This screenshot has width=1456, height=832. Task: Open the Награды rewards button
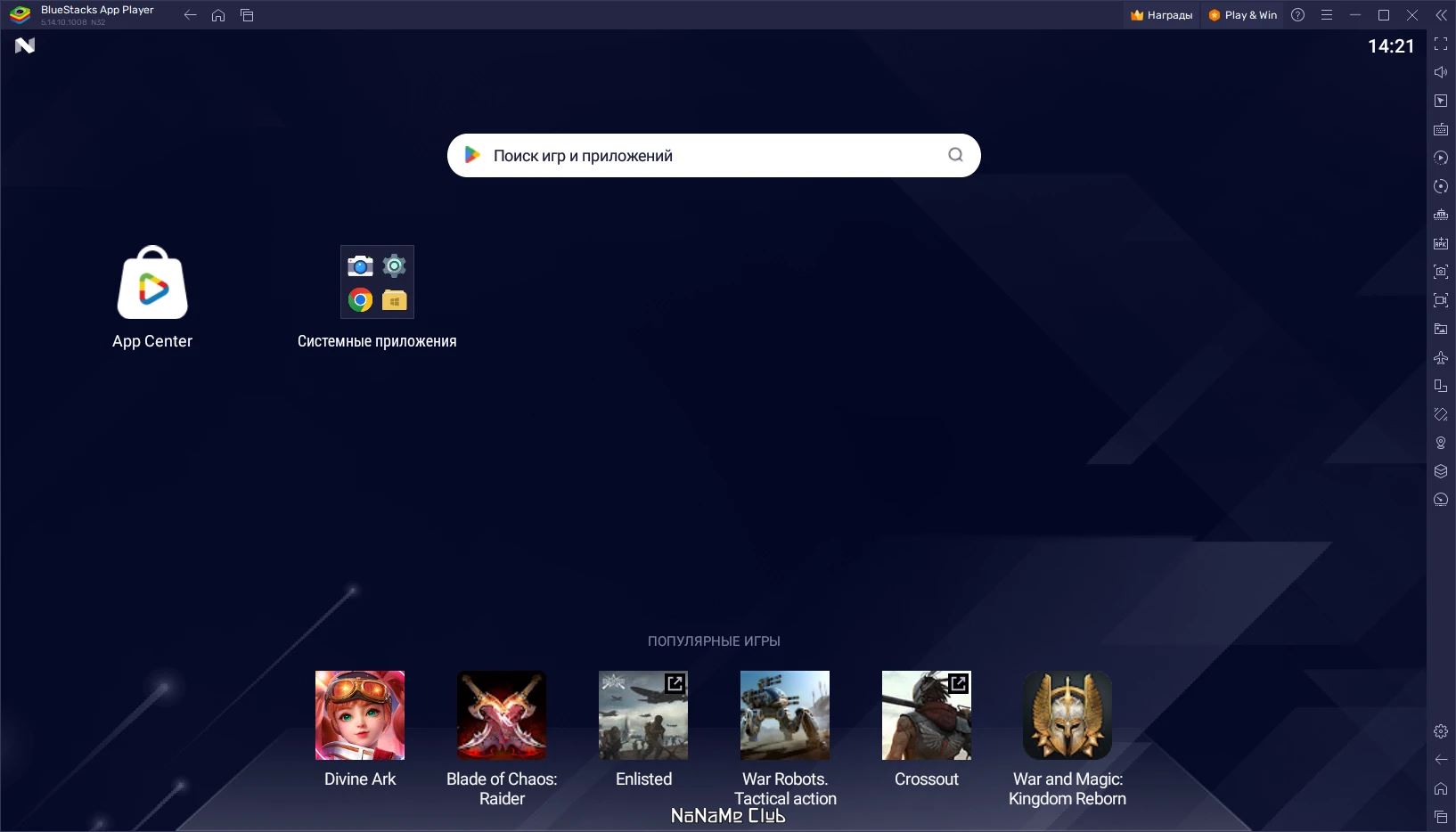tap(1161, 15)
